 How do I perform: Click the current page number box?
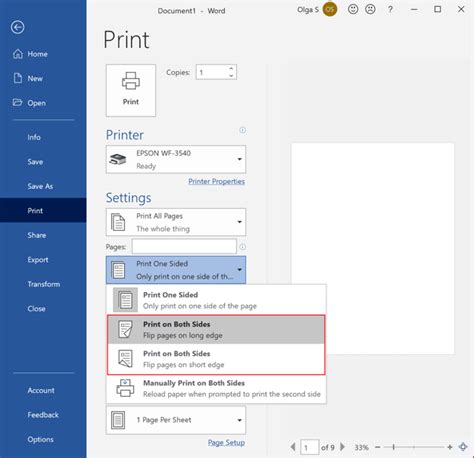(309, 447)
